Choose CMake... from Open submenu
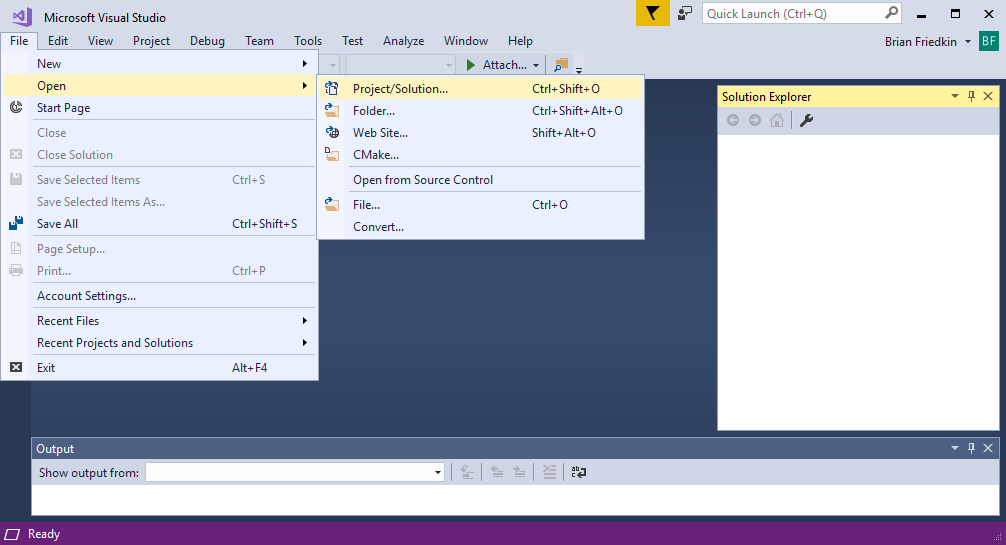This screenshot has height=545, width=1006. pos(481,155)
